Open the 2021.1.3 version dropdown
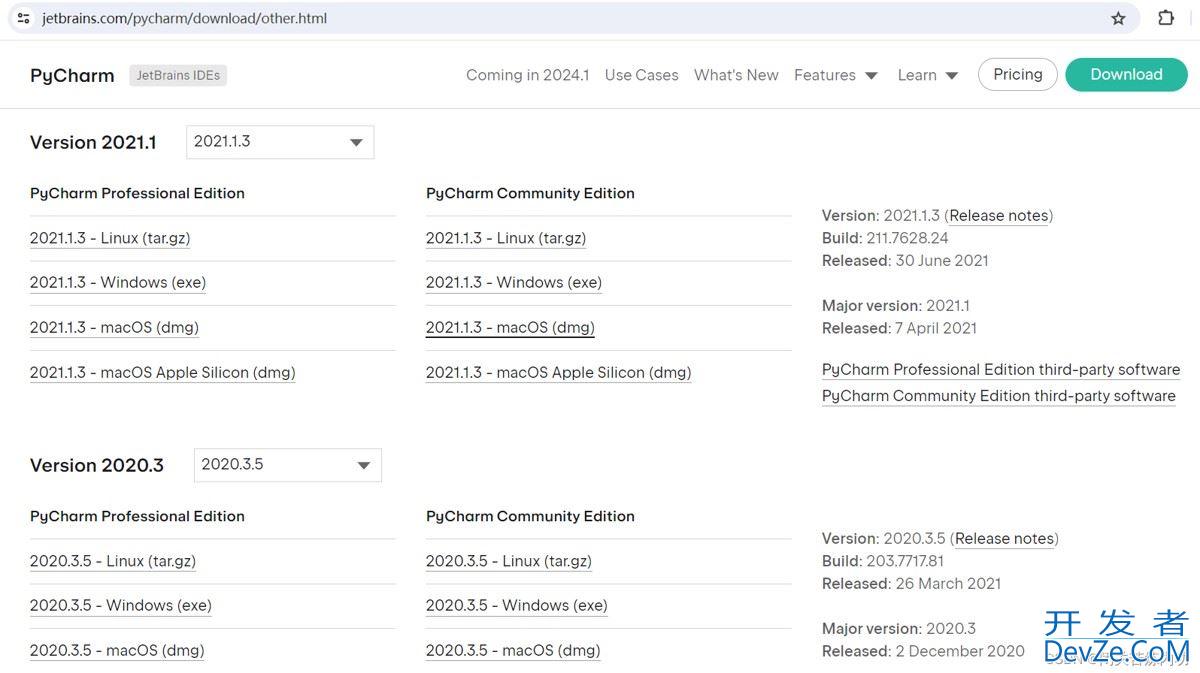 pos(280,142)
